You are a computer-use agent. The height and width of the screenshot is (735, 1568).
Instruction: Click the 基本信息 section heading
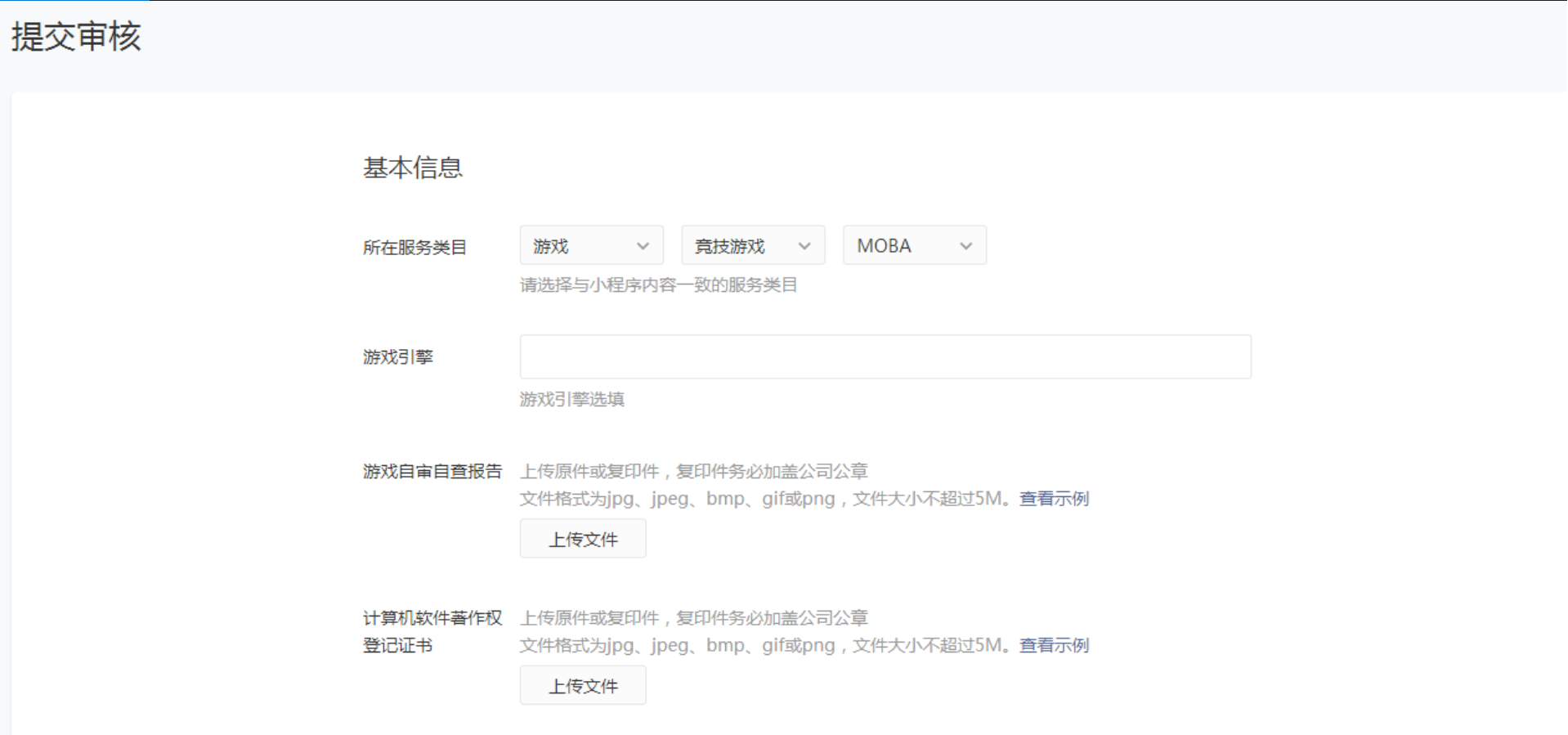tap(413, 168)
